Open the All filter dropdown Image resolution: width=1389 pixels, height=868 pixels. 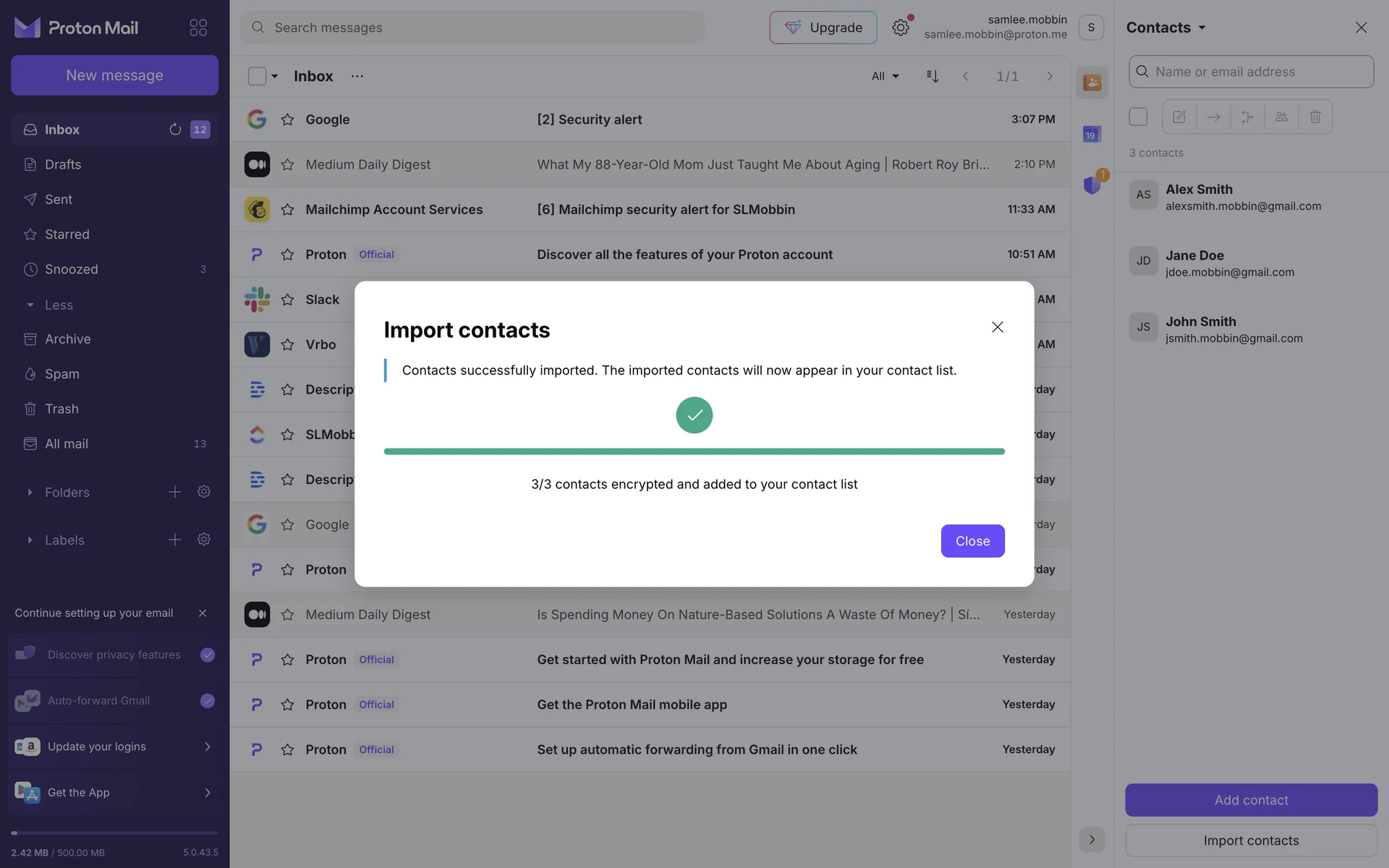[x=885, y=76]
